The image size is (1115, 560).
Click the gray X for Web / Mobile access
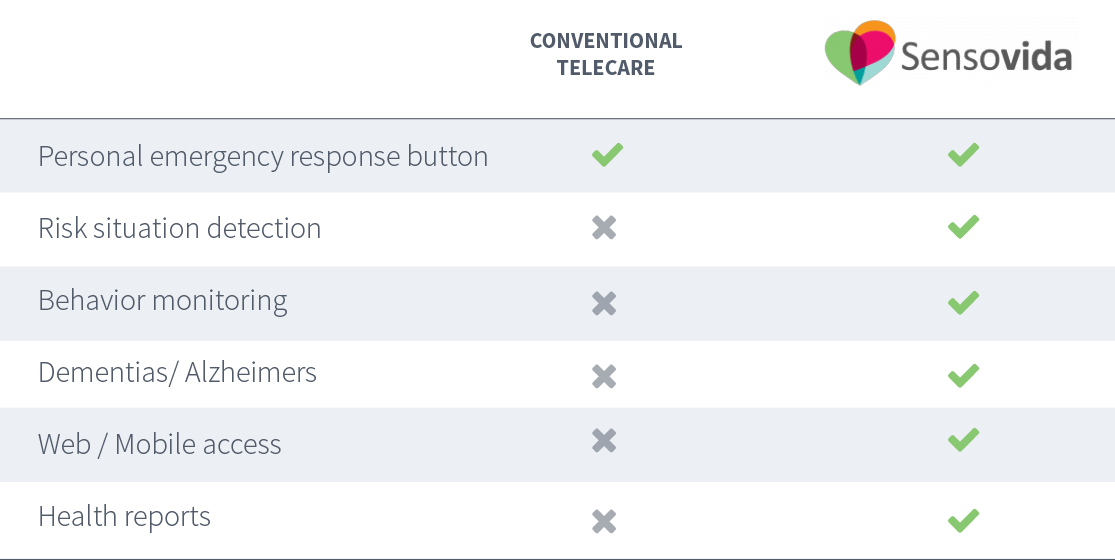click(x=604, y=441)
